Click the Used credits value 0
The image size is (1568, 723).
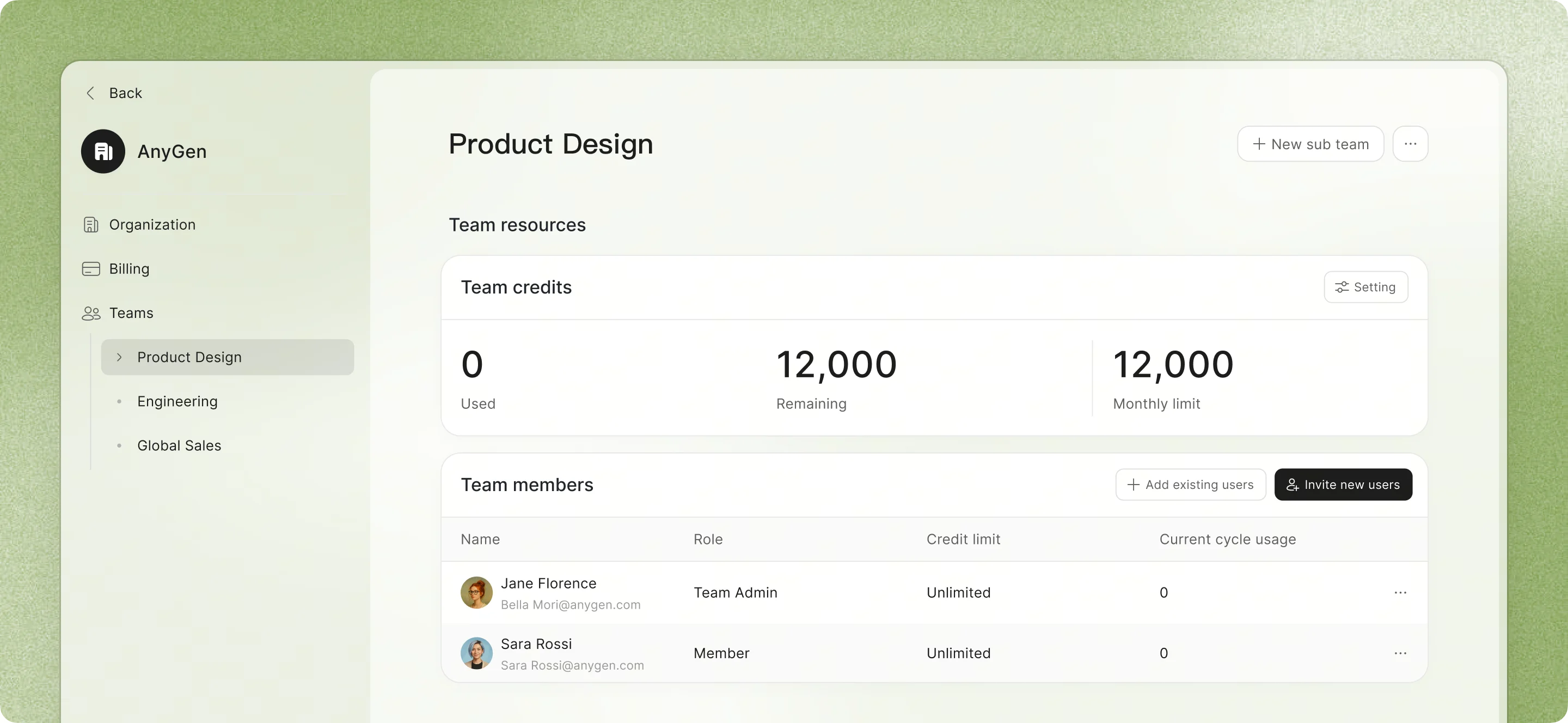click(471, 365)
